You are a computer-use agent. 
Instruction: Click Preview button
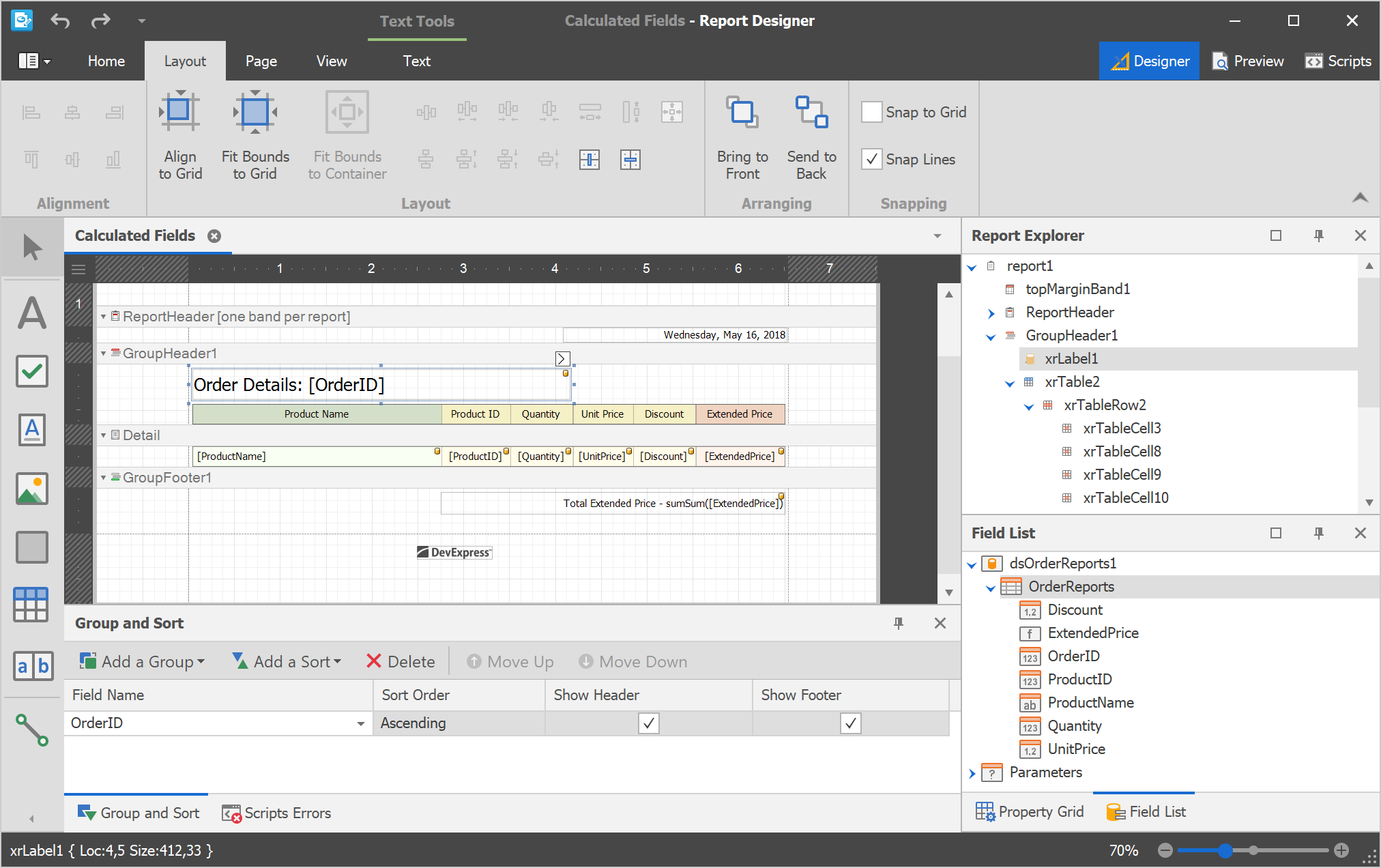coord(1248,61)
